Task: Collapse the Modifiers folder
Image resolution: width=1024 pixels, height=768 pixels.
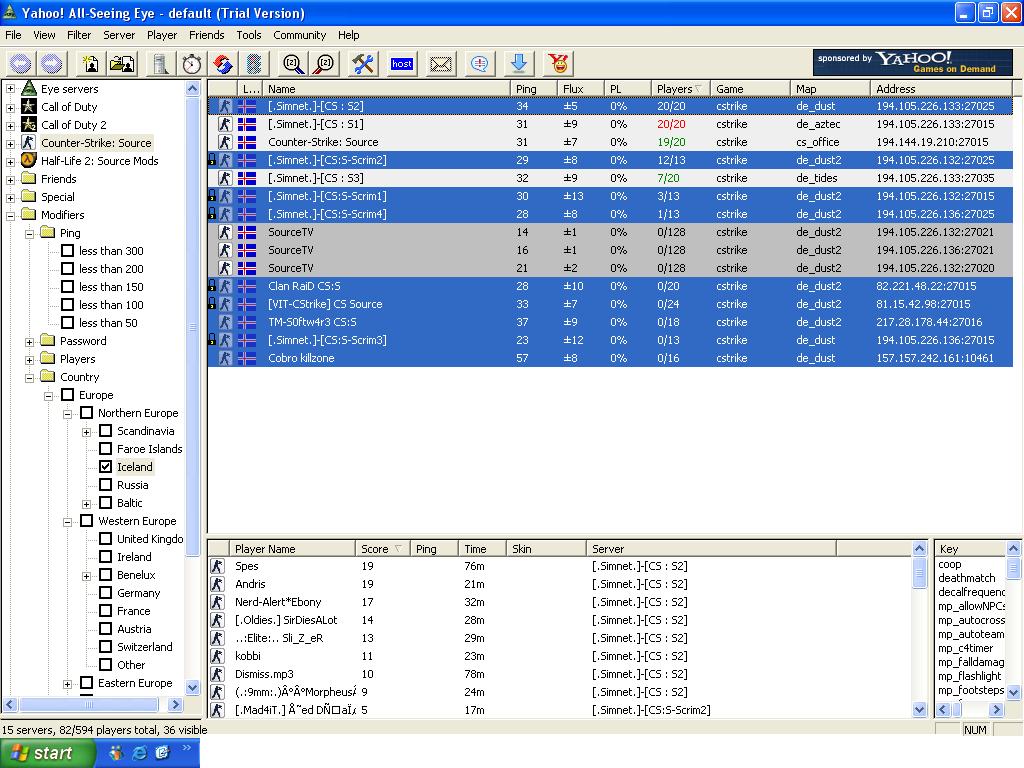Action: (10, 216)
